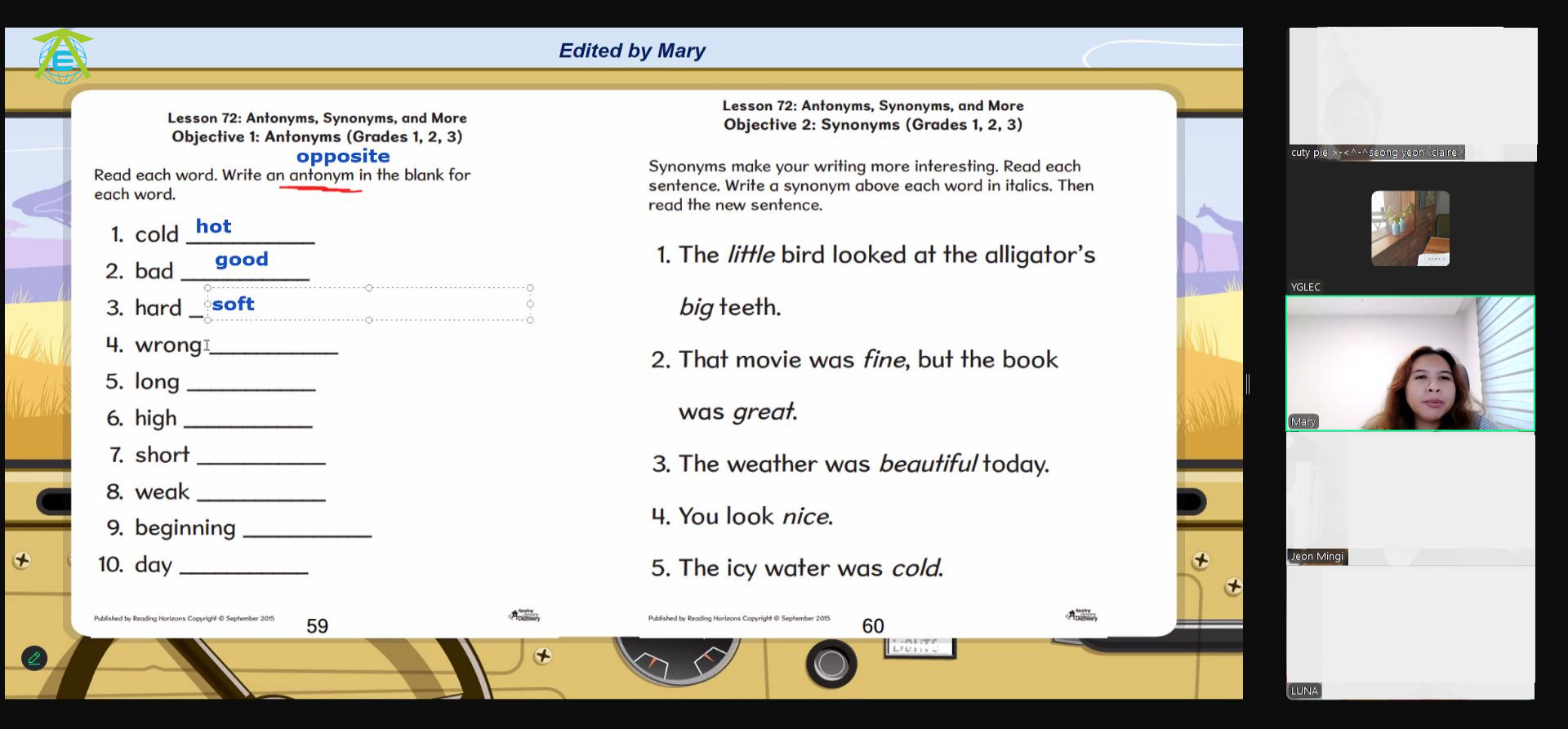
Task: Click the divider handle beside the participant gallery
Action: point(1248,384)
